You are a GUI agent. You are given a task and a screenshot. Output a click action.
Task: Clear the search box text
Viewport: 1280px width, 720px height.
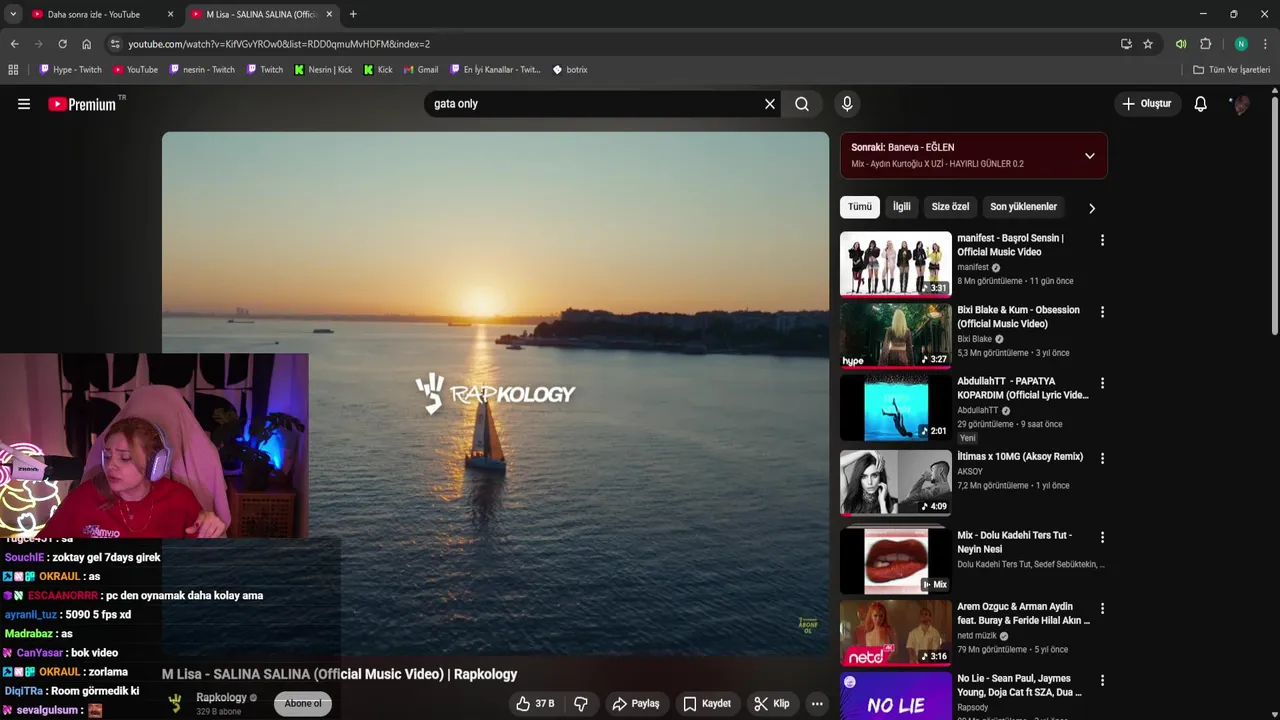[770, 104]
